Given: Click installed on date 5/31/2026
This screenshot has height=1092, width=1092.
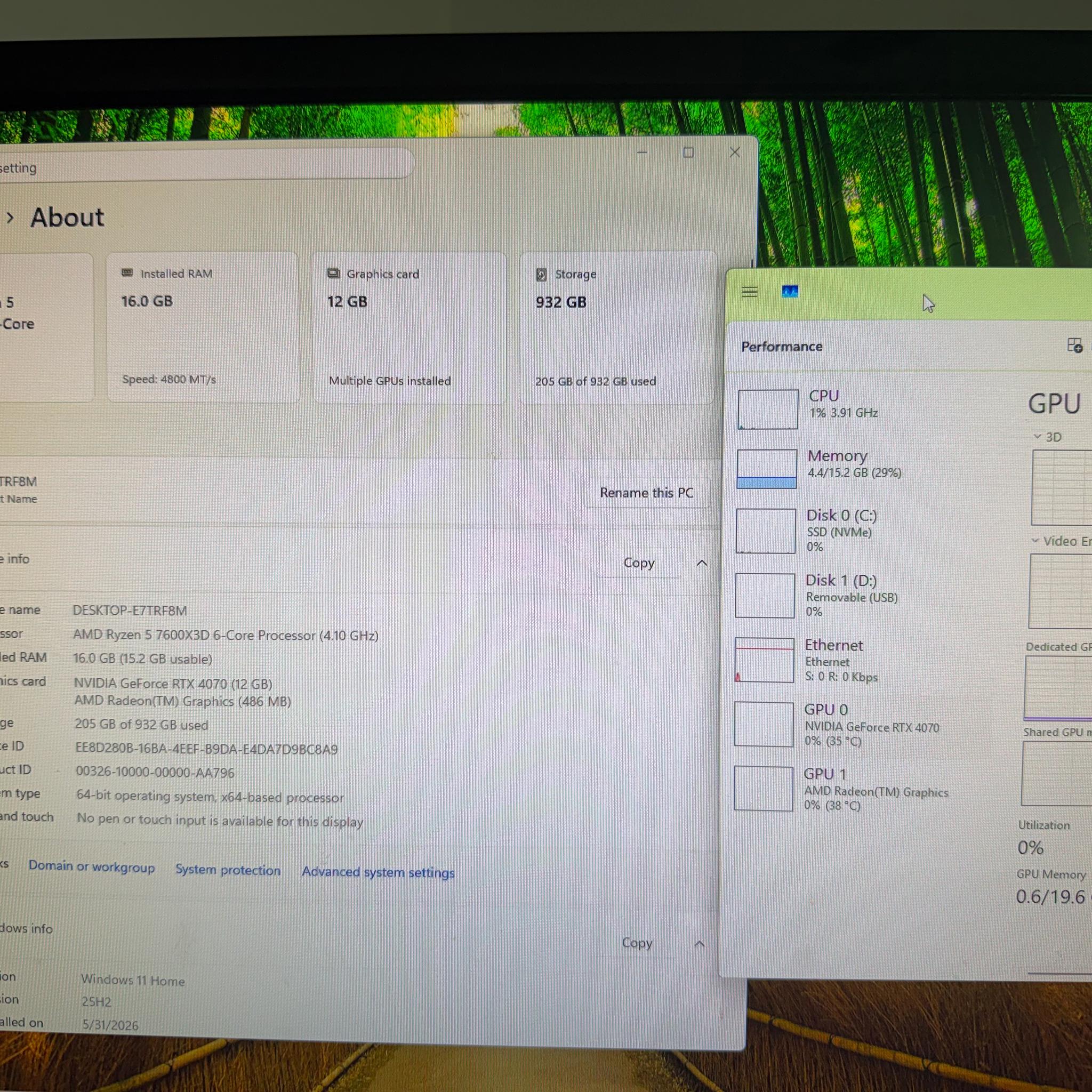Looking at the screenshot, I should pos(110,1025).
